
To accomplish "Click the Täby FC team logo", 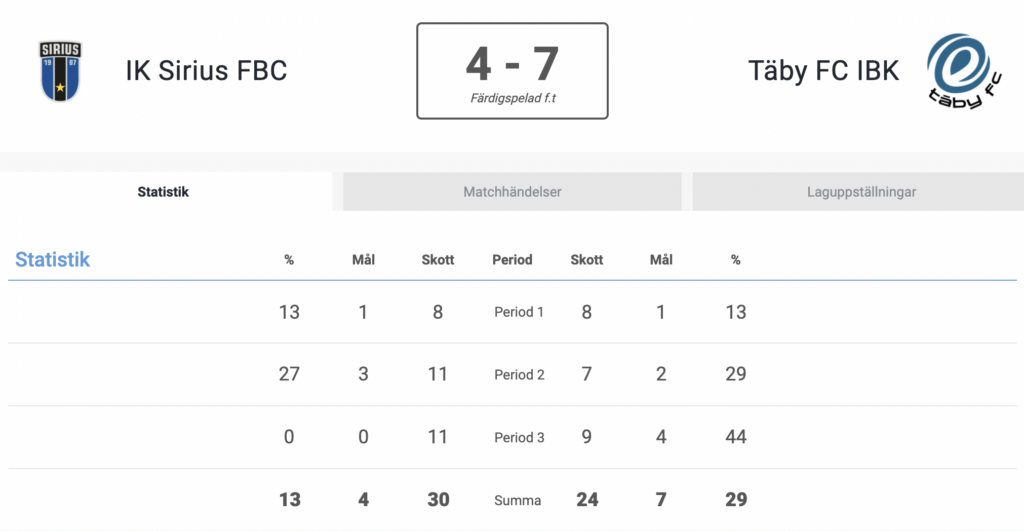I will click(x=964, y=71).
